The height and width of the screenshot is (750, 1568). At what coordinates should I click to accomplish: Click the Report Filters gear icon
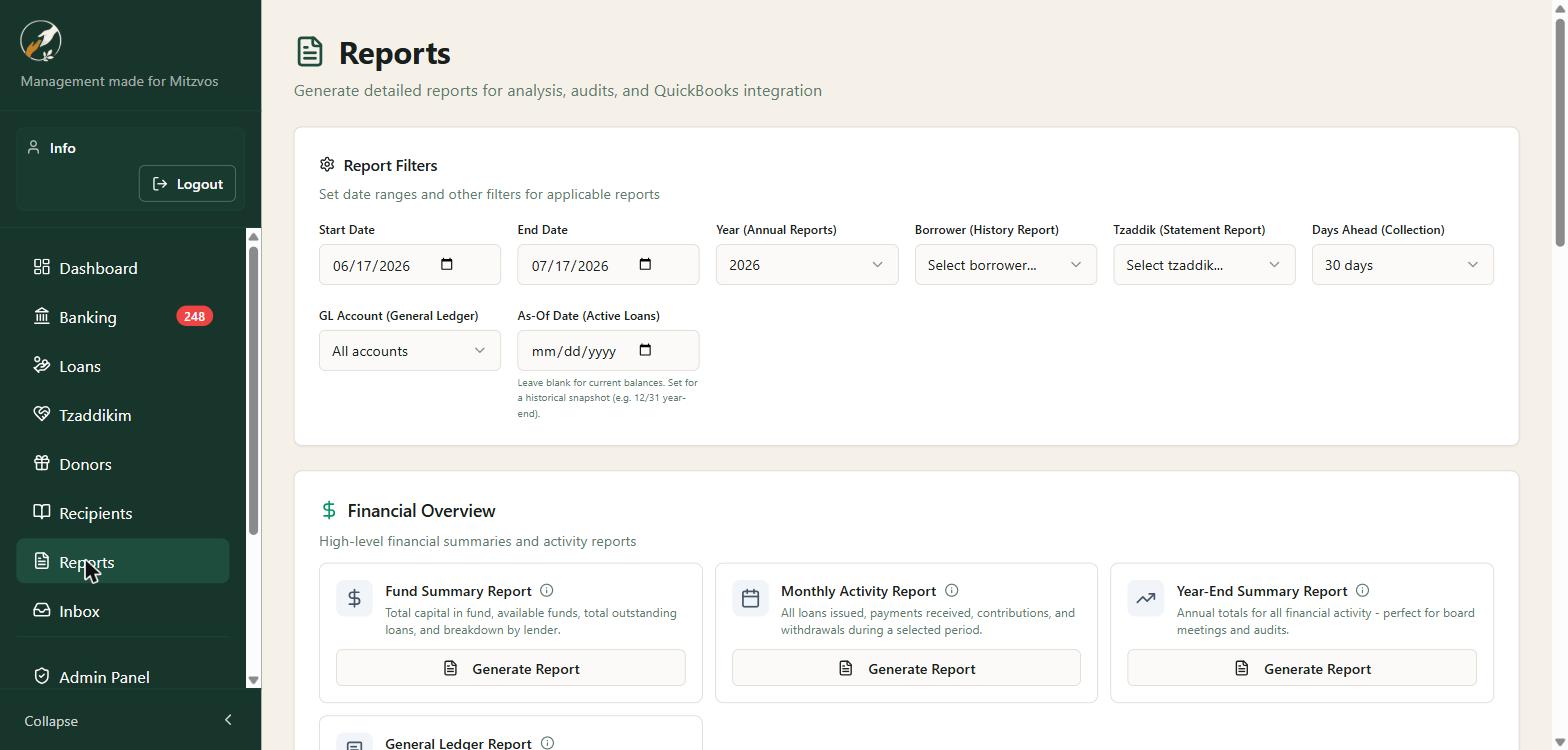pos(327,165)
